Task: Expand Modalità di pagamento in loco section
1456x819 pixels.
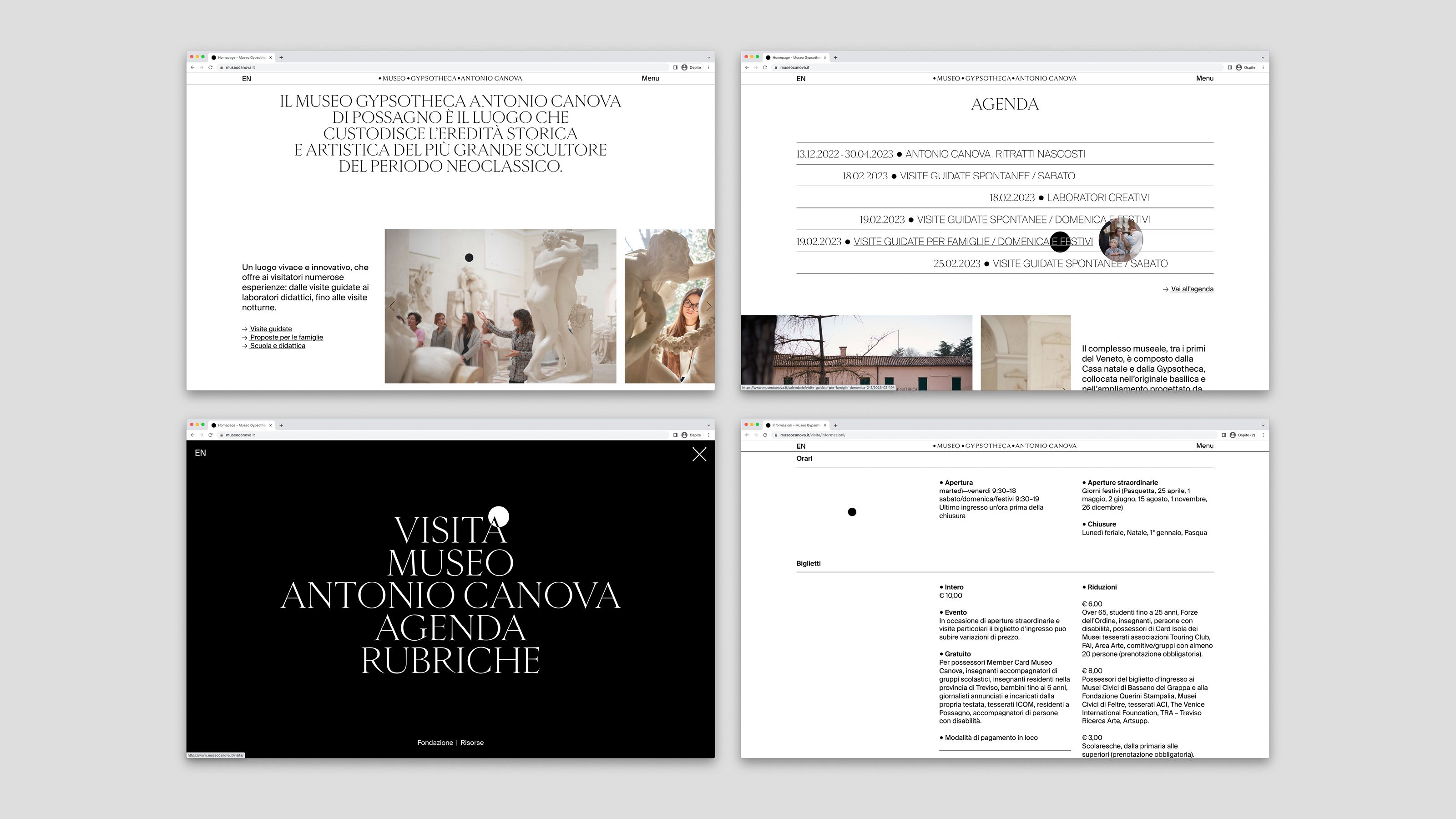Action: tap(991, 738)
